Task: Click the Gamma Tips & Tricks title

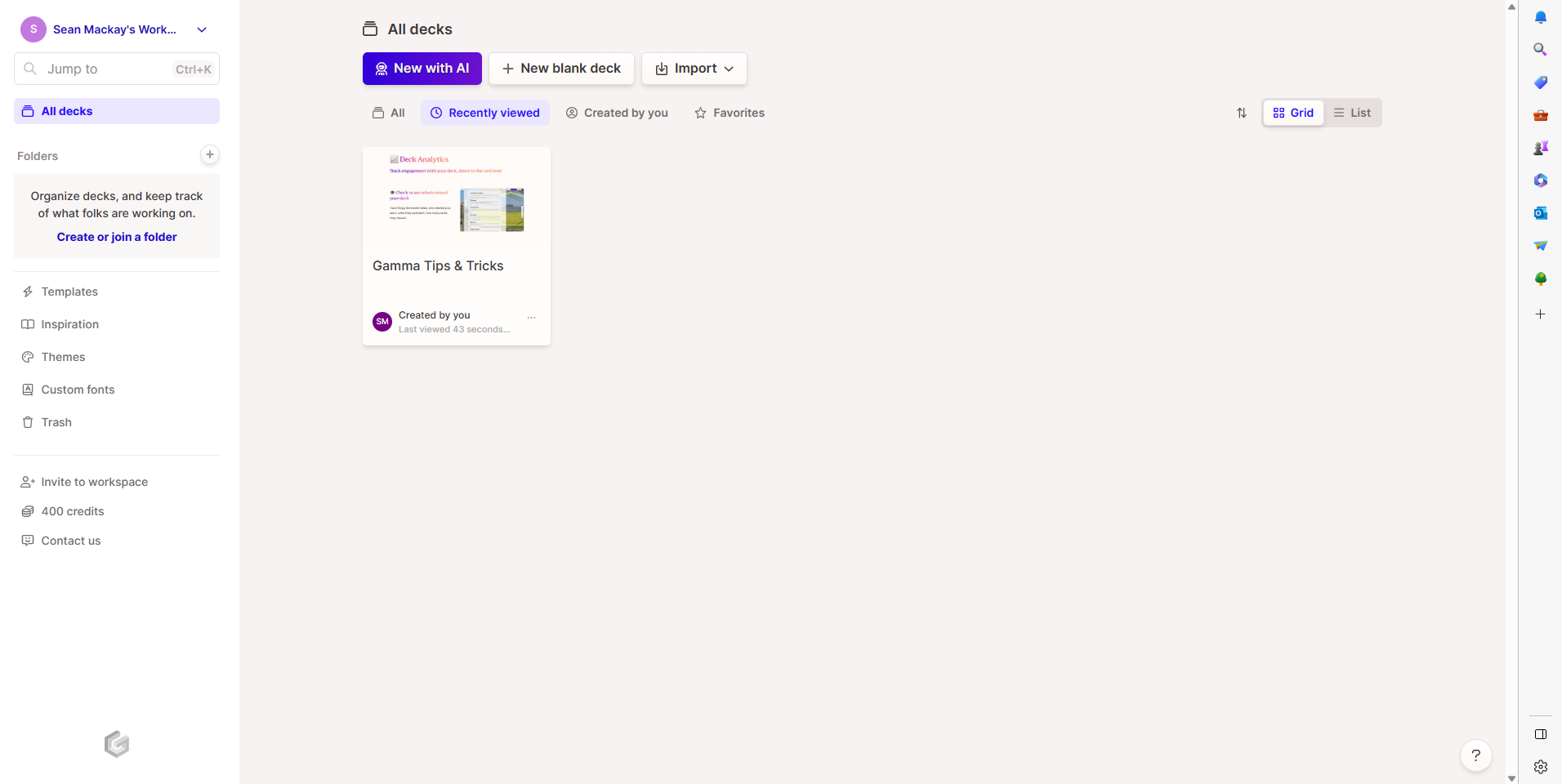Action: point(438,265)
